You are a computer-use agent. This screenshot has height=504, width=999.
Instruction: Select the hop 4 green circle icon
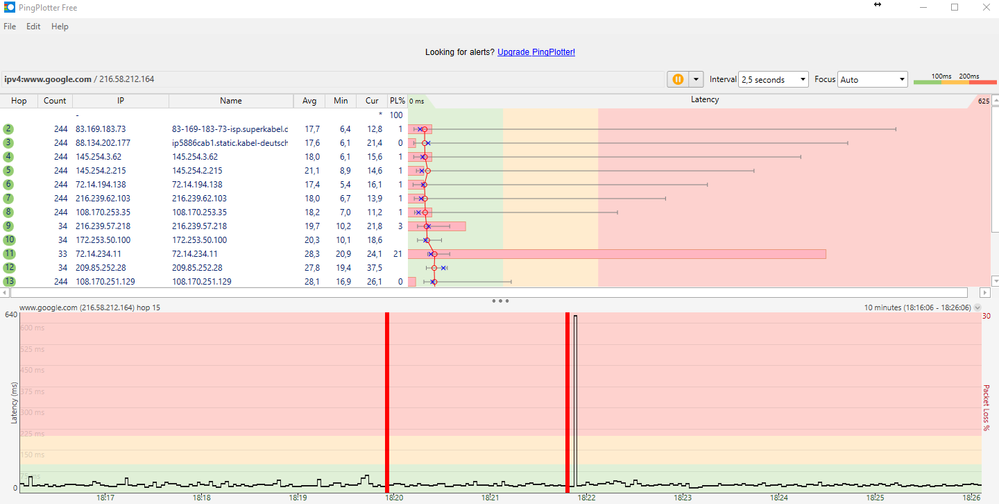[x=8, y=157]
